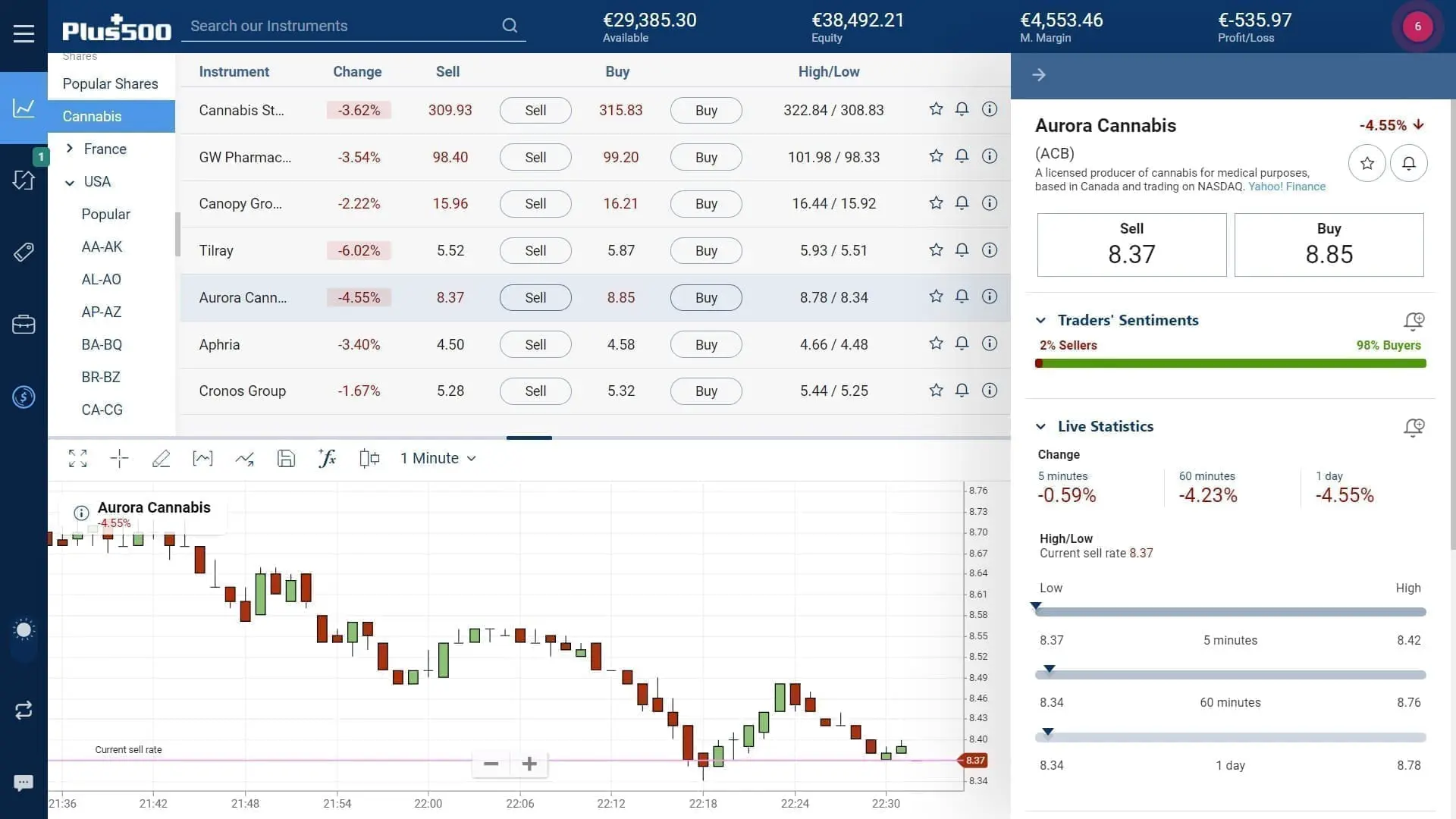1456x819 pixels.
Task: Select Cannabis category
Action: 111,116
